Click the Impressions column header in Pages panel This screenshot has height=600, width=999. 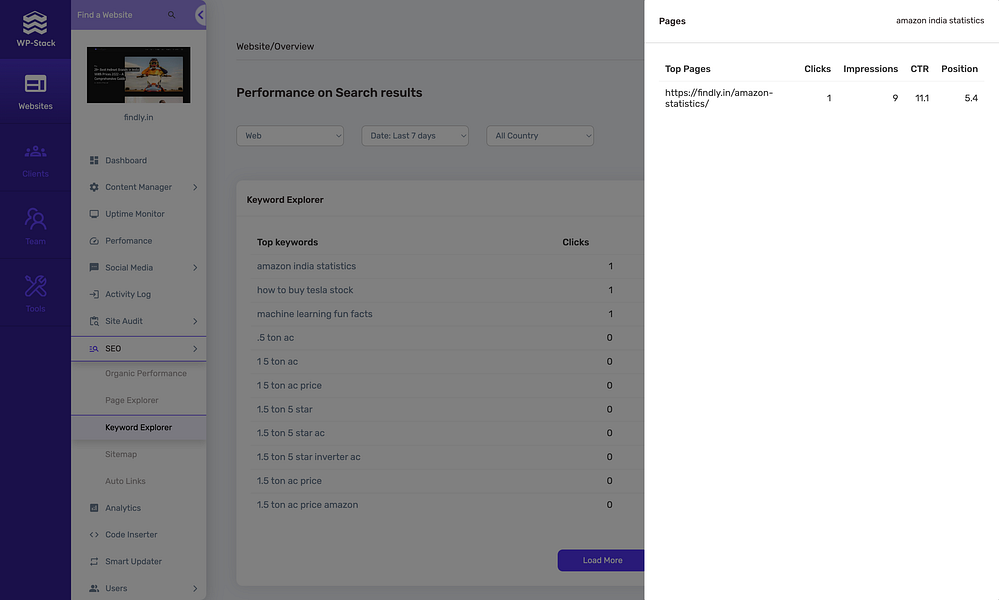(870, 69)
